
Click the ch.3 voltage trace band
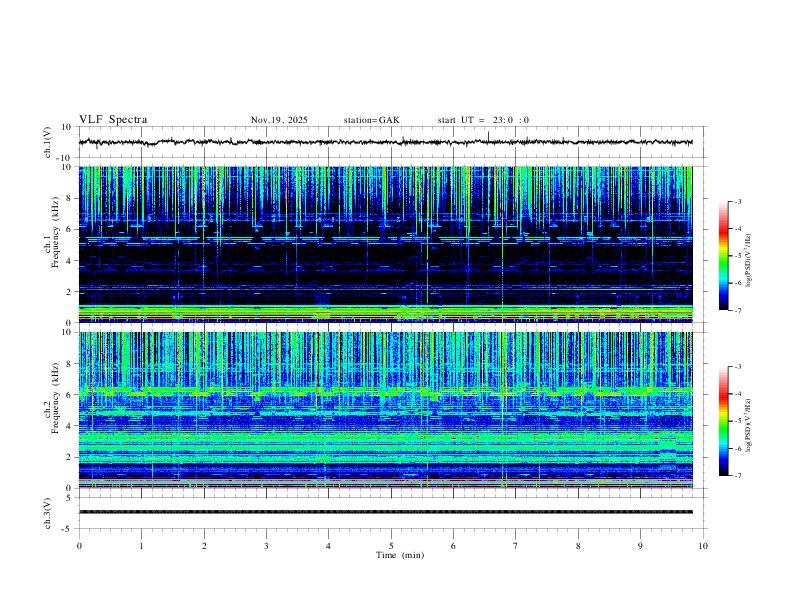(x=385, y=512)
